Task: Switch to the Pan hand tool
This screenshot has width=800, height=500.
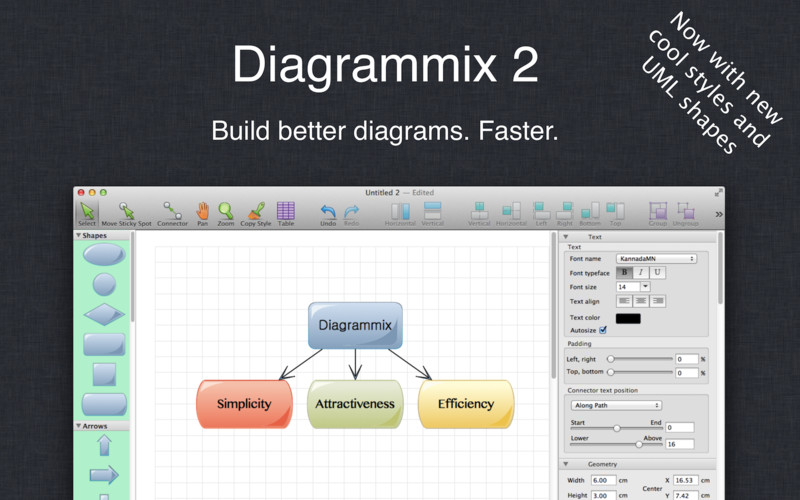Action: pos(203,214)
